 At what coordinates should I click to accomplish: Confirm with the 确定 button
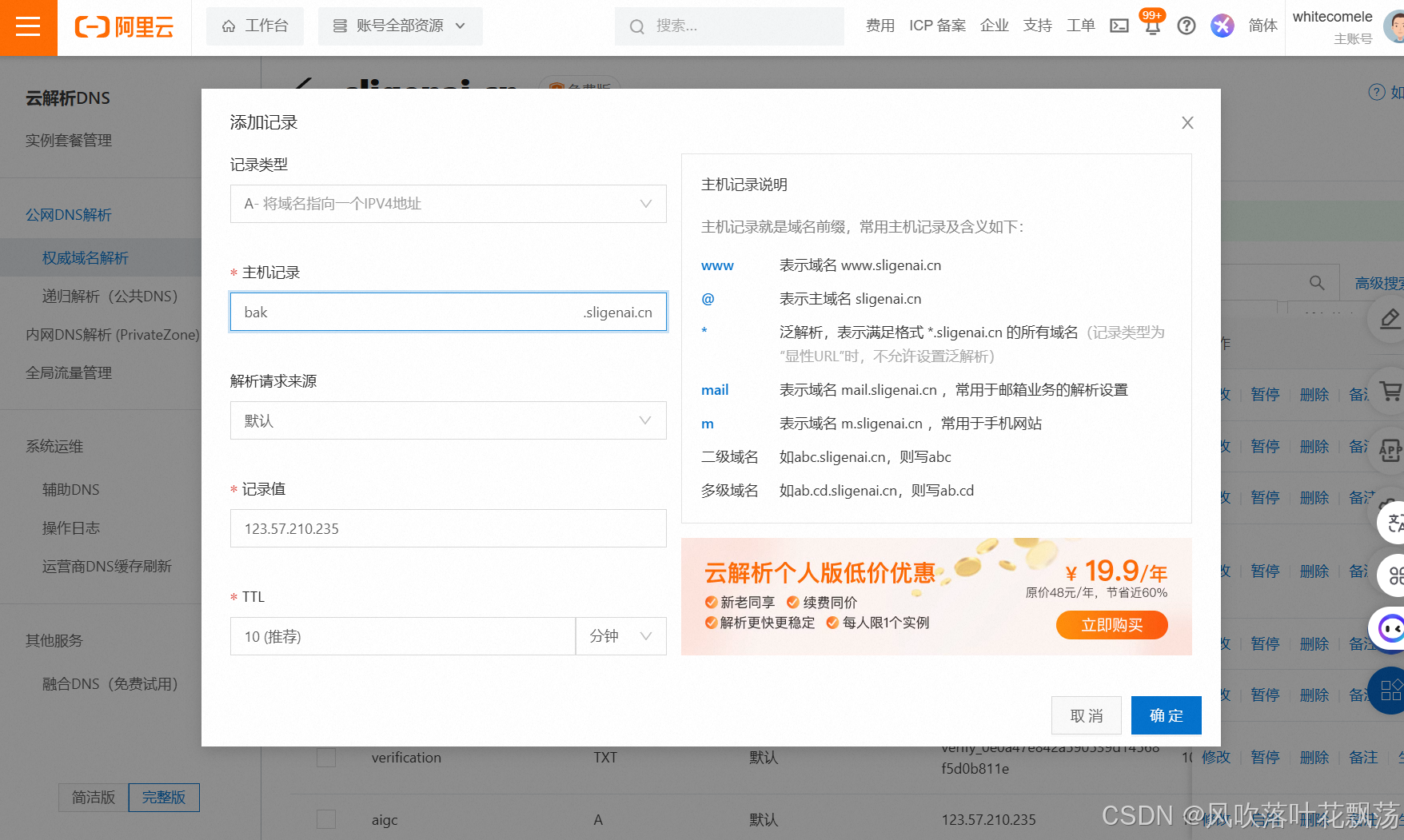[x=1166, y=715]
